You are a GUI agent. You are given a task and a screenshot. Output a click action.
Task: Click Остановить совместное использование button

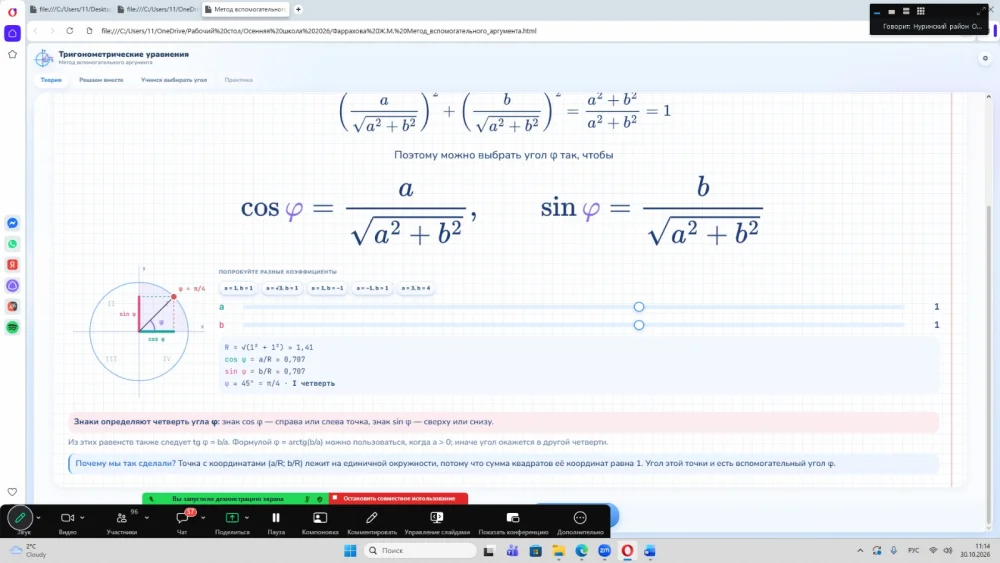(399, 499)
